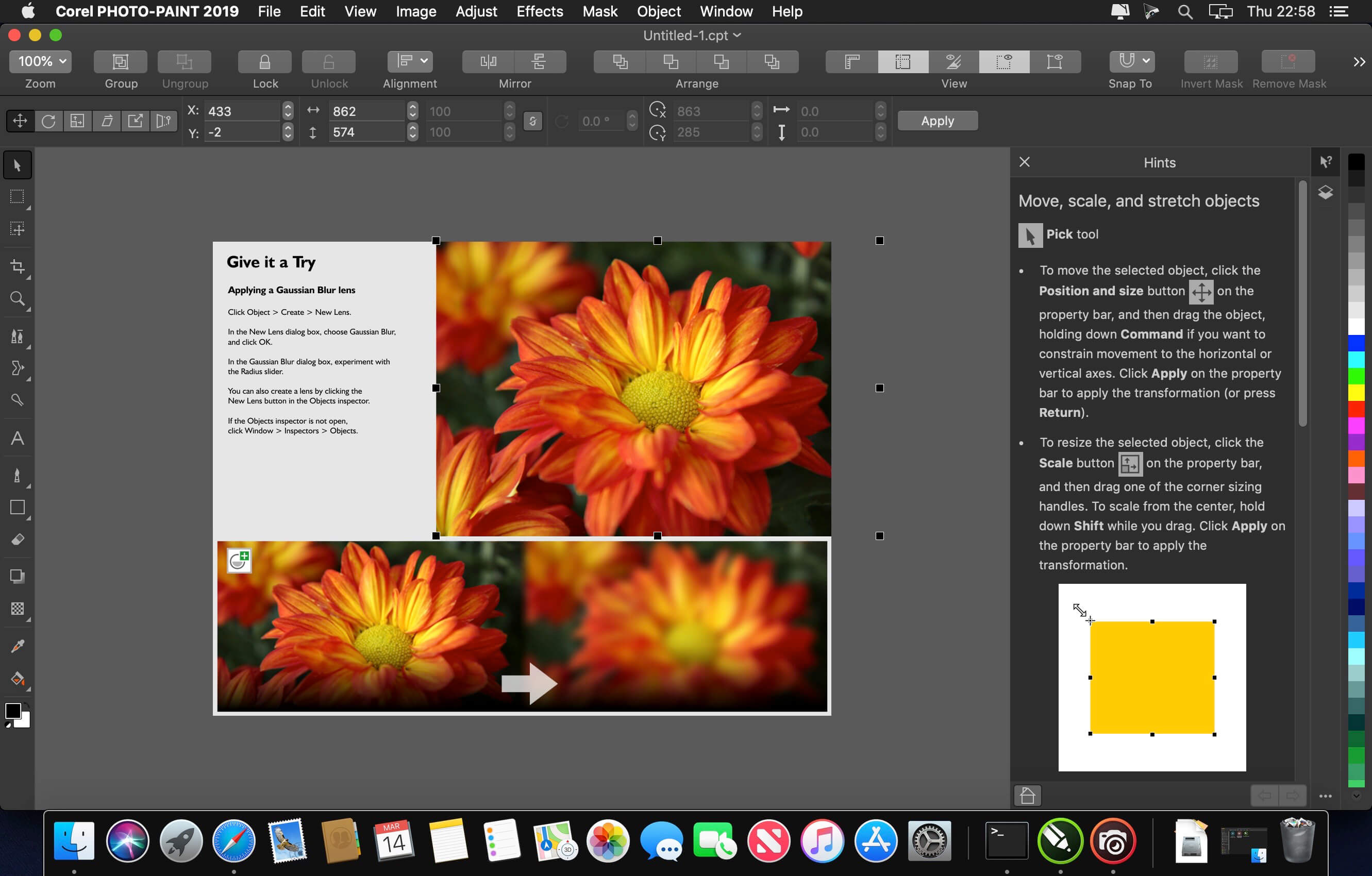Click the Ungroup objects button
This screenshot has width=1372, height=876.
click(183, 62)
